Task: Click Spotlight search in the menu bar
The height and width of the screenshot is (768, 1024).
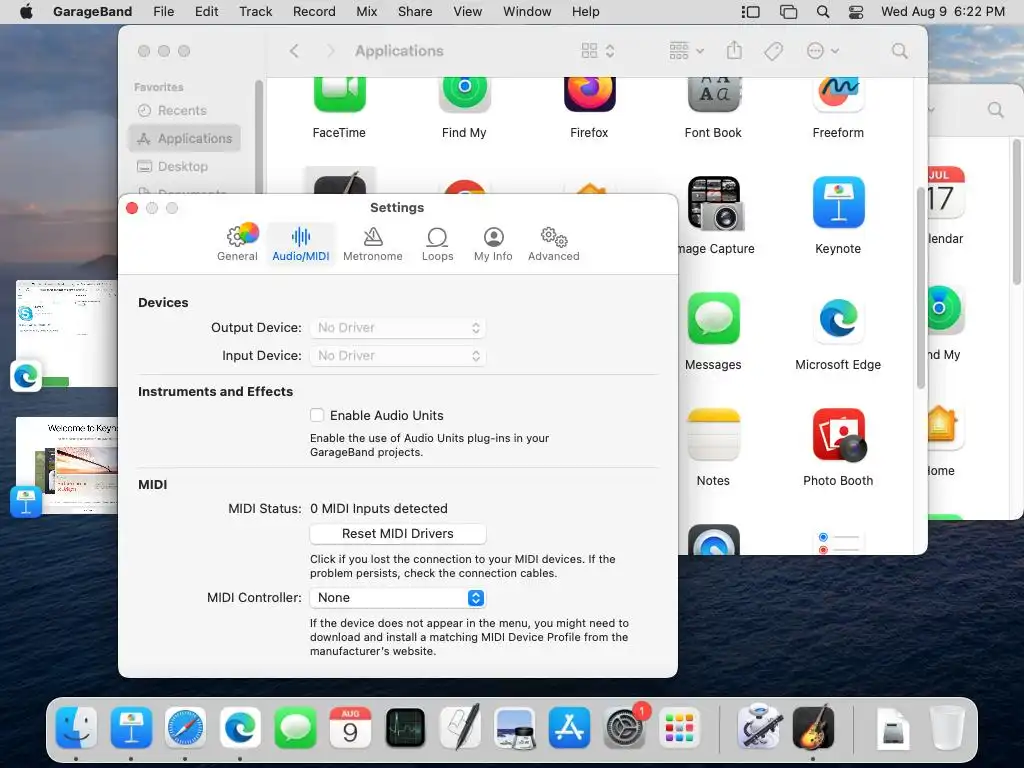Action: (x=823, y=12)
